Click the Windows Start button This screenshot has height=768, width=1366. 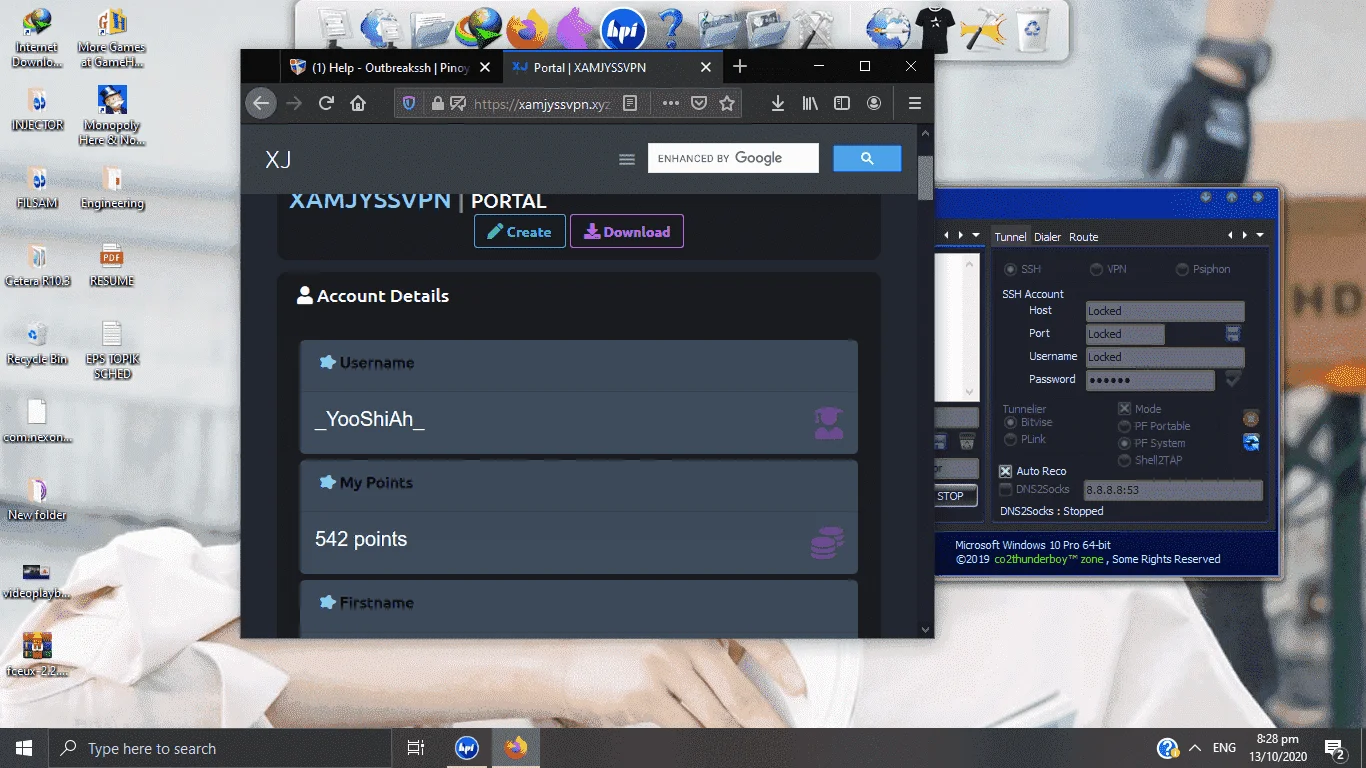24,748
